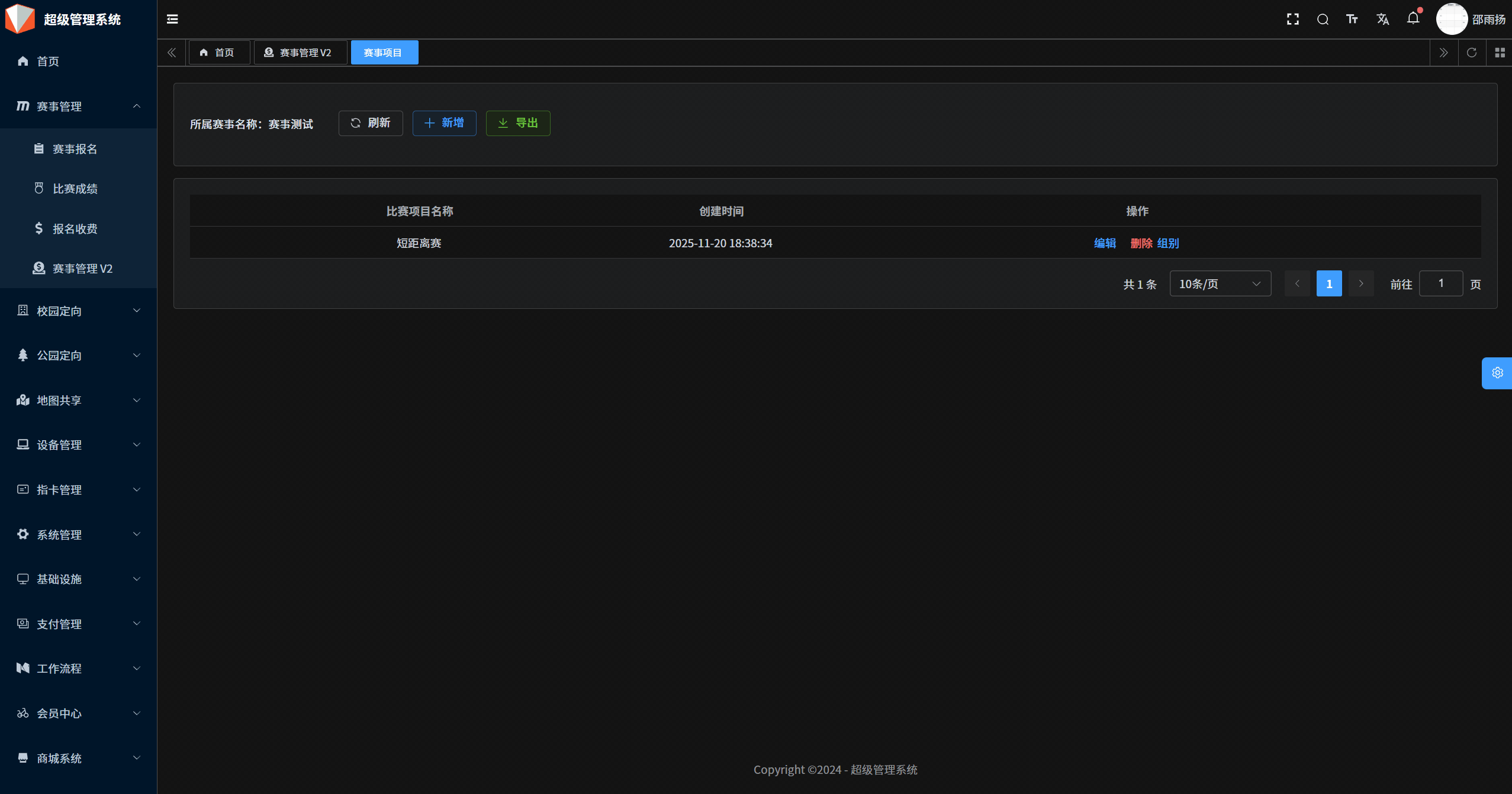
Task: Click the 删除 link in the row
Action: [x=1141, y=243]
